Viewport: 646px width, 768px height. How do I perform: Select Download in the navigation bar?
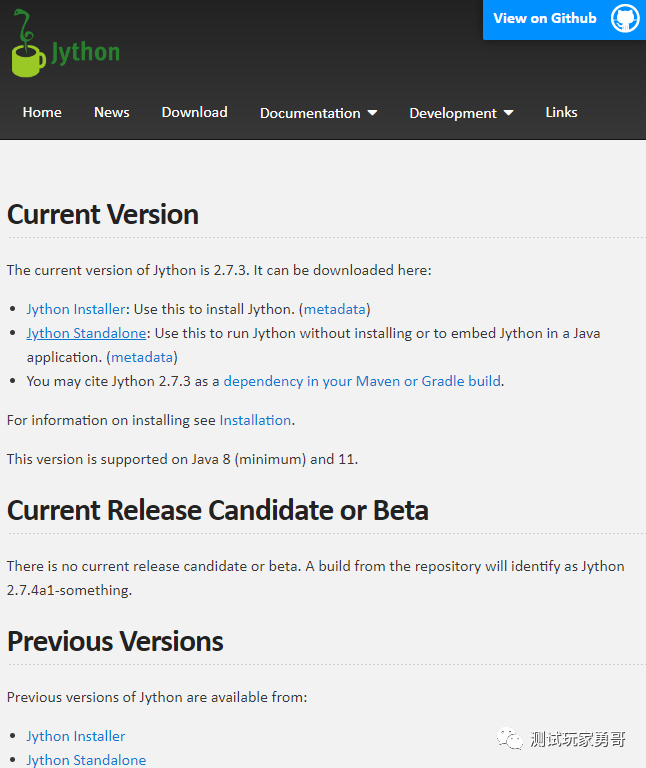coord(194,112)
